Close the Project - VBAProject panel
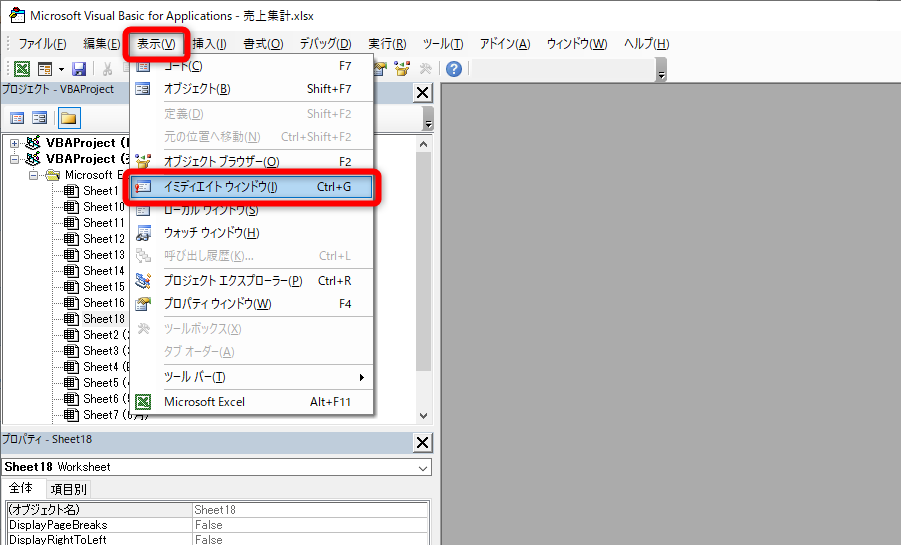This screenshot has width=901, height=545. (422, 93)
